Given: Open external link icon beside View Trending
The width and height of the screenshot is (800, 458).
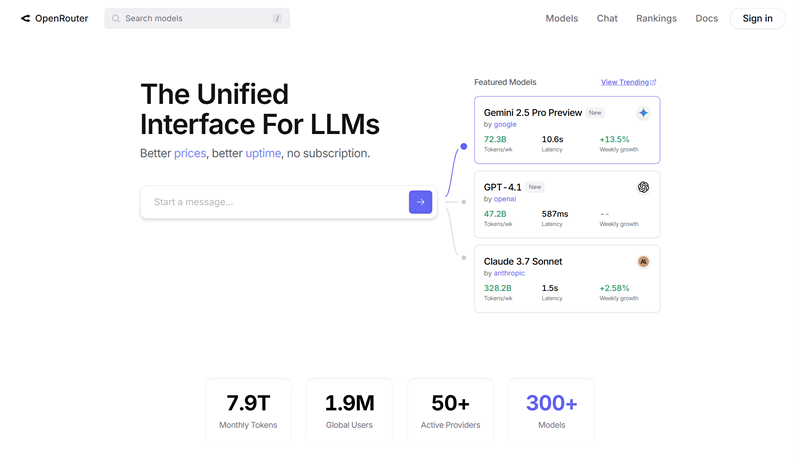Looking at the screenshot, I should [653, 82].
